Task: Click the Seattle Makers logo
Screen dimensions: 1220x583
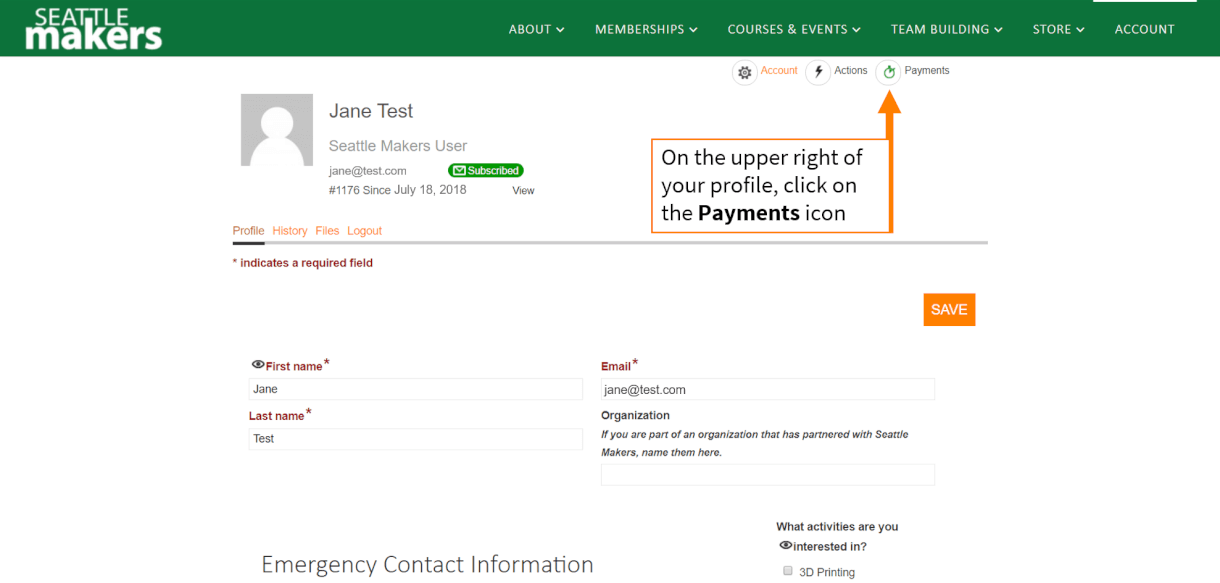Action: (94, 29)
